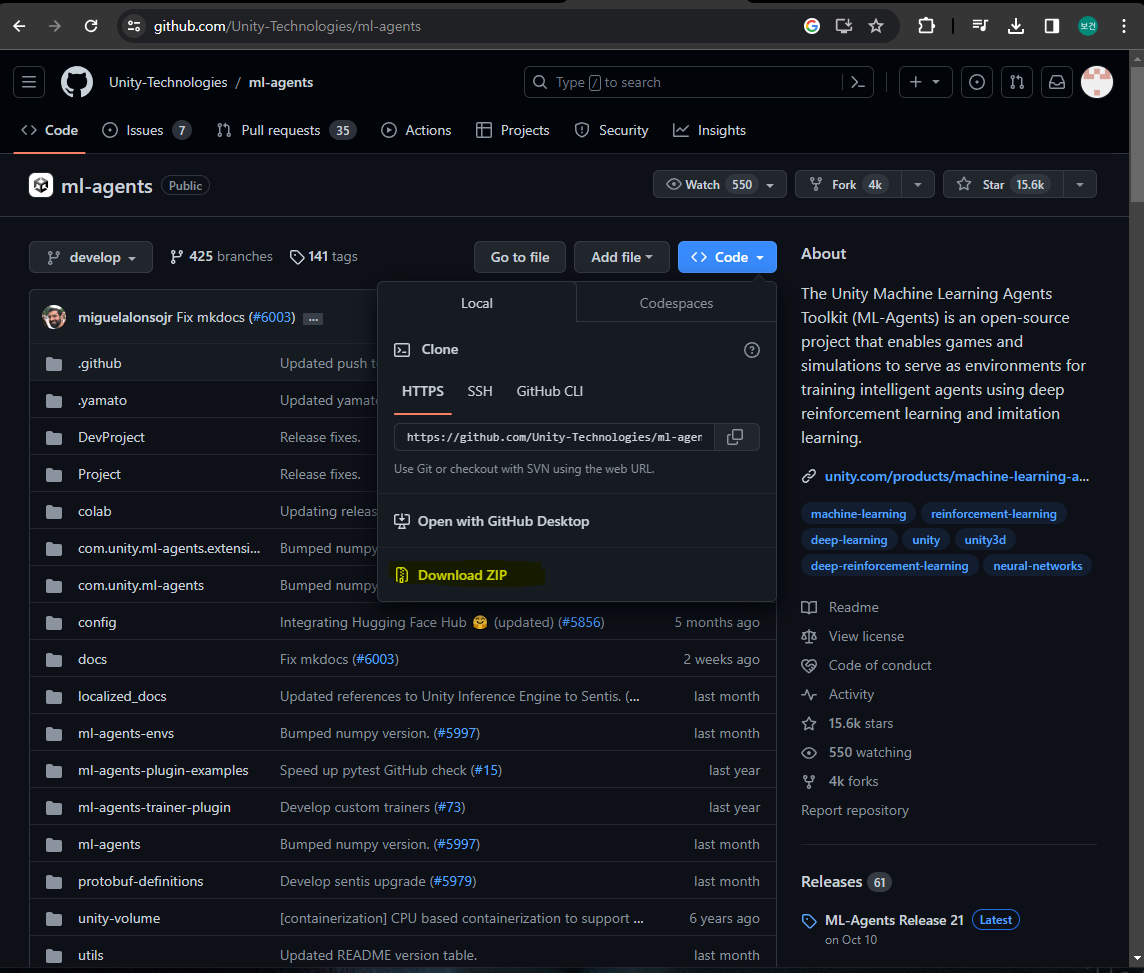This screenshot has width=1144, height=973.
Task: Open the browser downloads icon
Action: (x=1016, y=26)
